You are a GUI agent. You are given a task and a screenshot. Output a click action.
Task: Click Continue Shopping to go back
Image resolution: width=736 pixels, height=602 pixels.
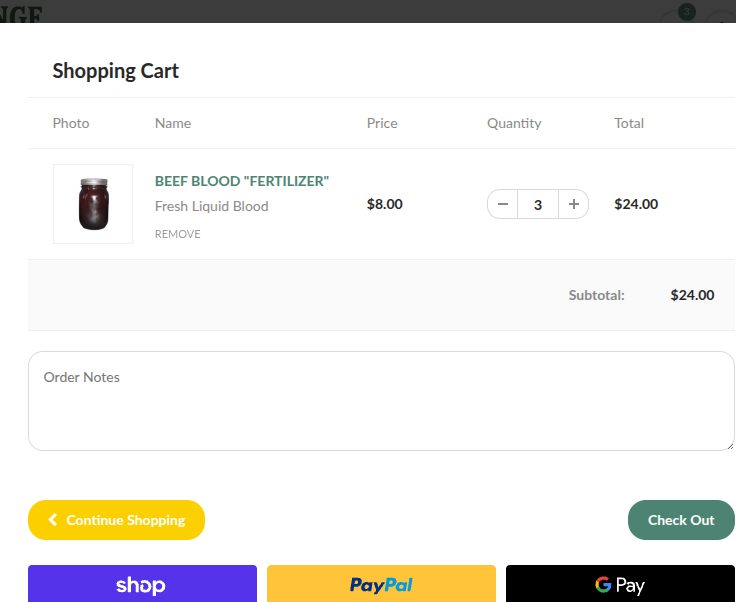pyautogui.click(x=116, y=520)
